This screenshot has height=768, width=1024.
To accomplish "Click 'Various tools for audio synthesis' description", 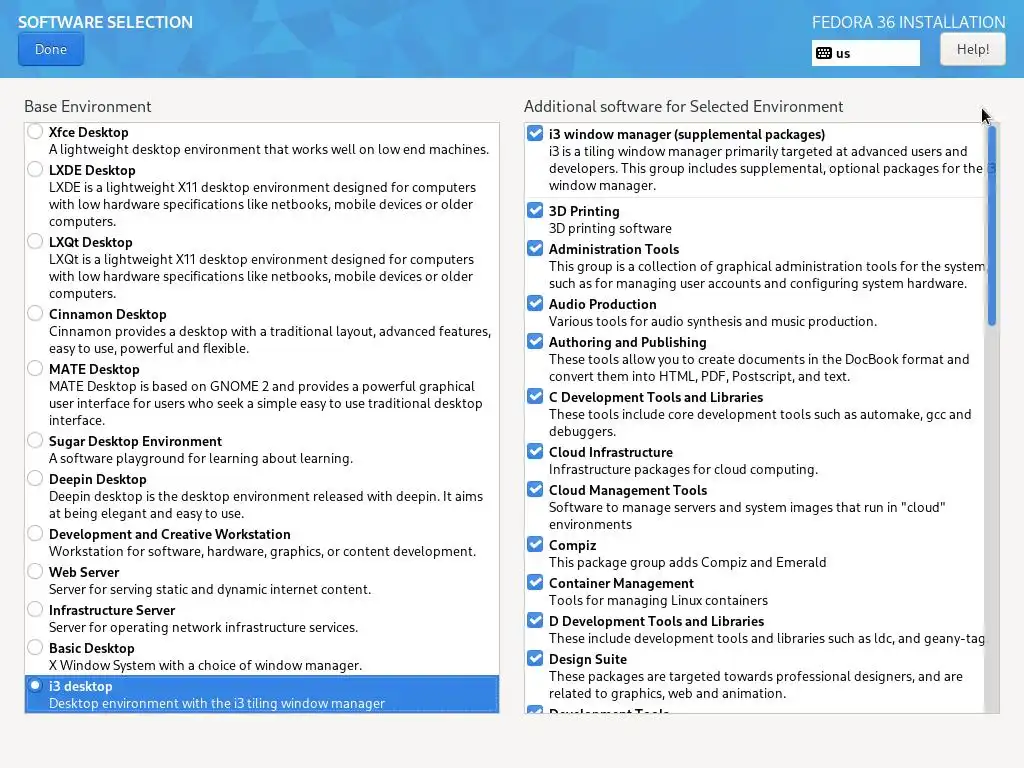I will coord(712,321).
